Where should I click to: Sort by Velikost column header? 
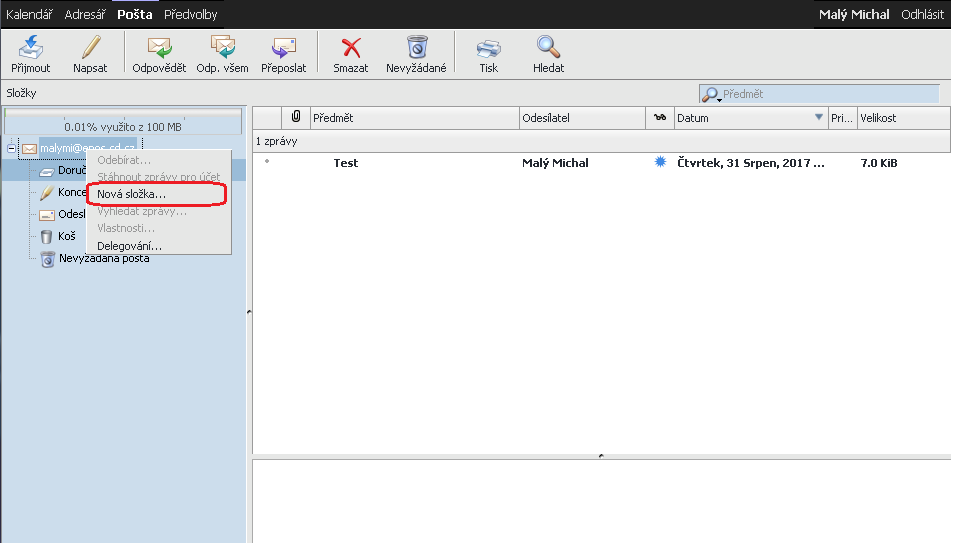click(904, 117)
